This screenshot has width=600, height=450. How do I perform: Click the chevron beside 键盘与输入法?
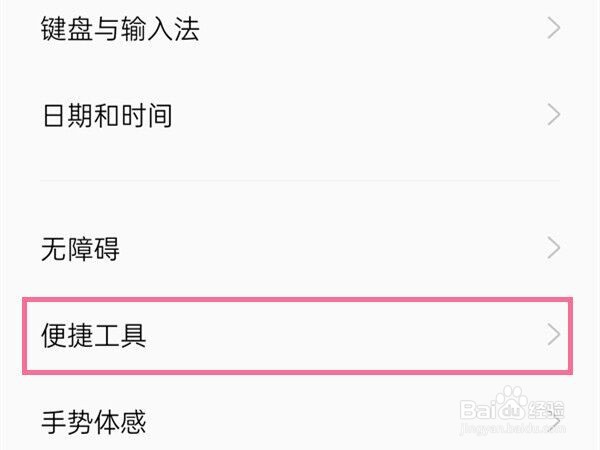click(554, 28)
